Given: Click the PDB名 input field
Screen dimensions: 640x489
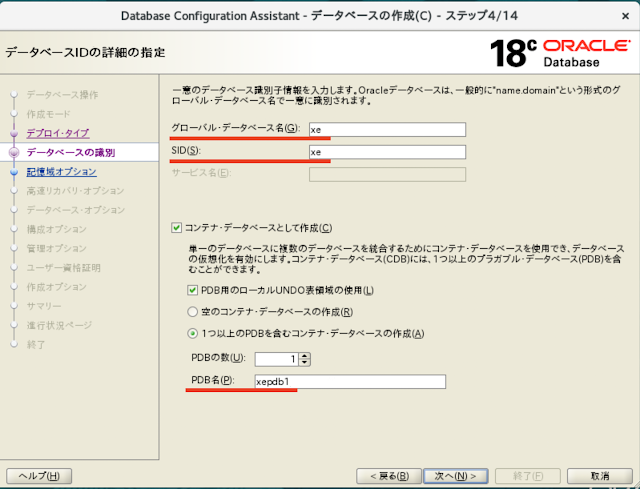Looking at the screenshot, I should 350,382.
